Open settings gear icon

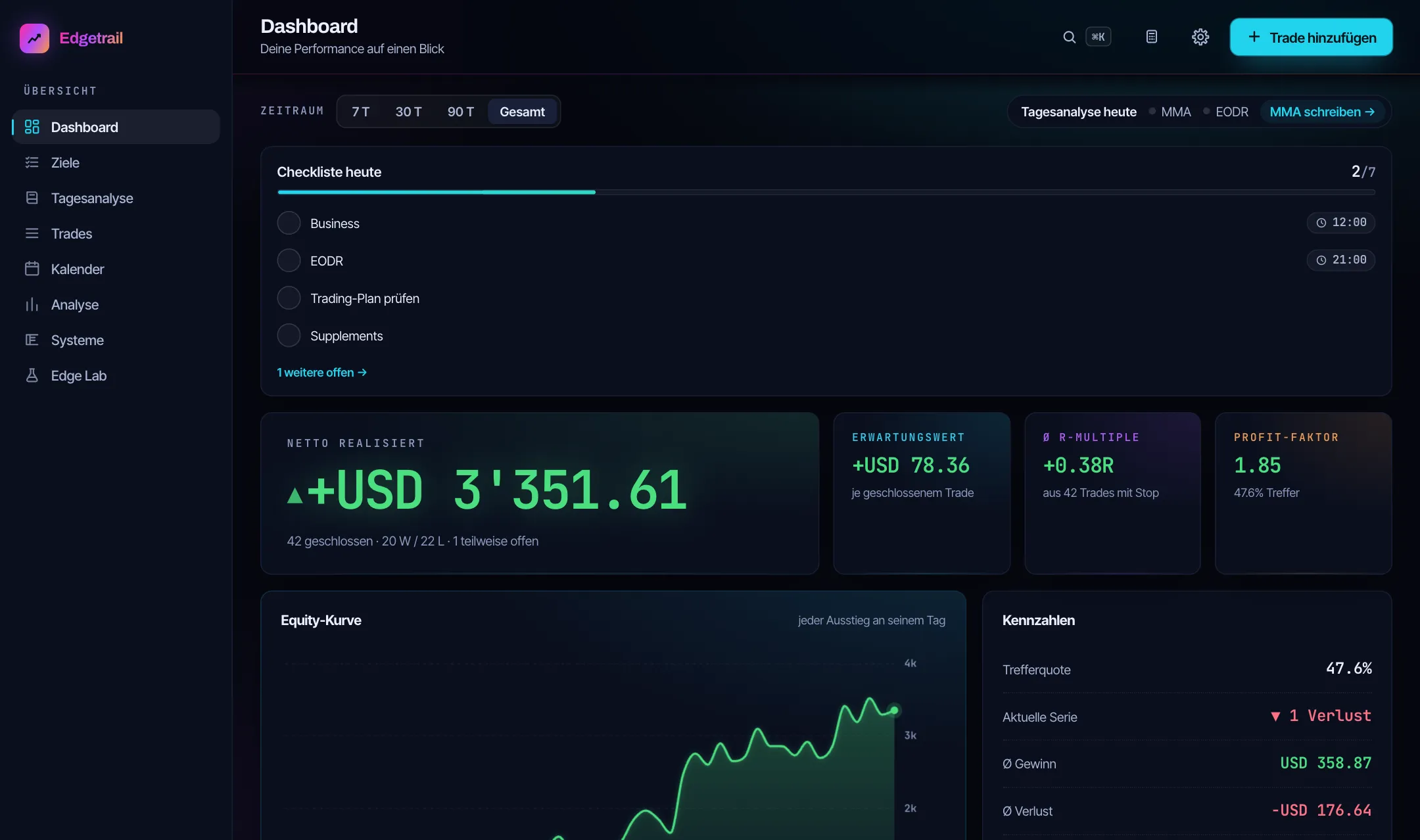[x=1200, y=37]
